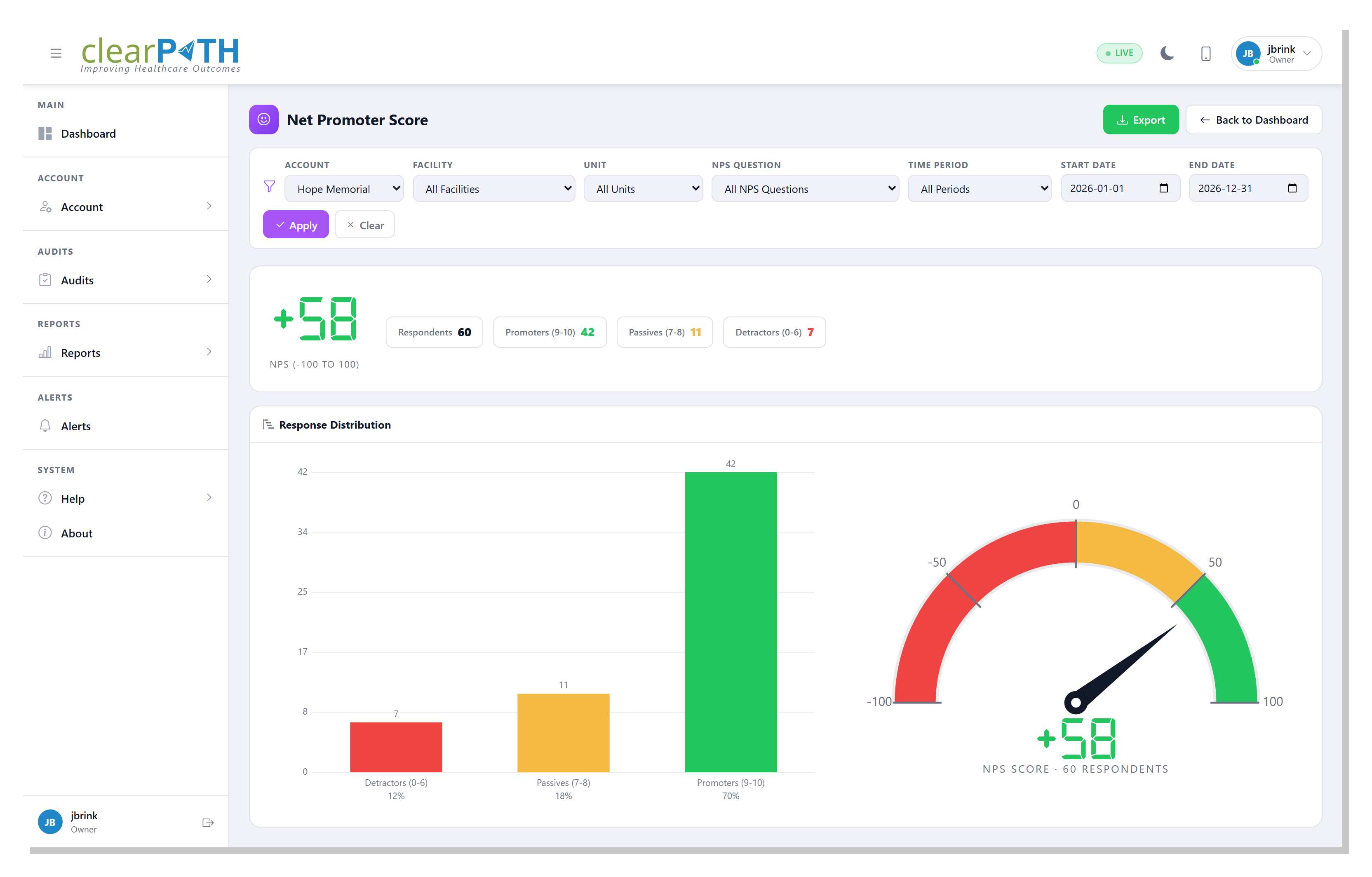Click the Response Distribution chart icon
The width and height of the screenshot is (1372, 877).
(268, 424)
